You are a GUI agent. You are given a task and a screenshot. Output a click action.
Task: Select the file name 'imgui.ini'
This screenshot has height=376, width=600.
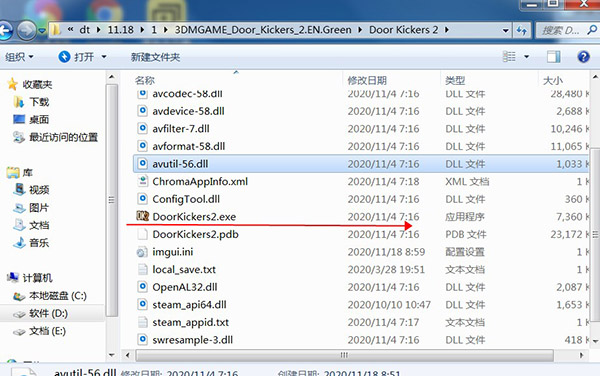173,252
